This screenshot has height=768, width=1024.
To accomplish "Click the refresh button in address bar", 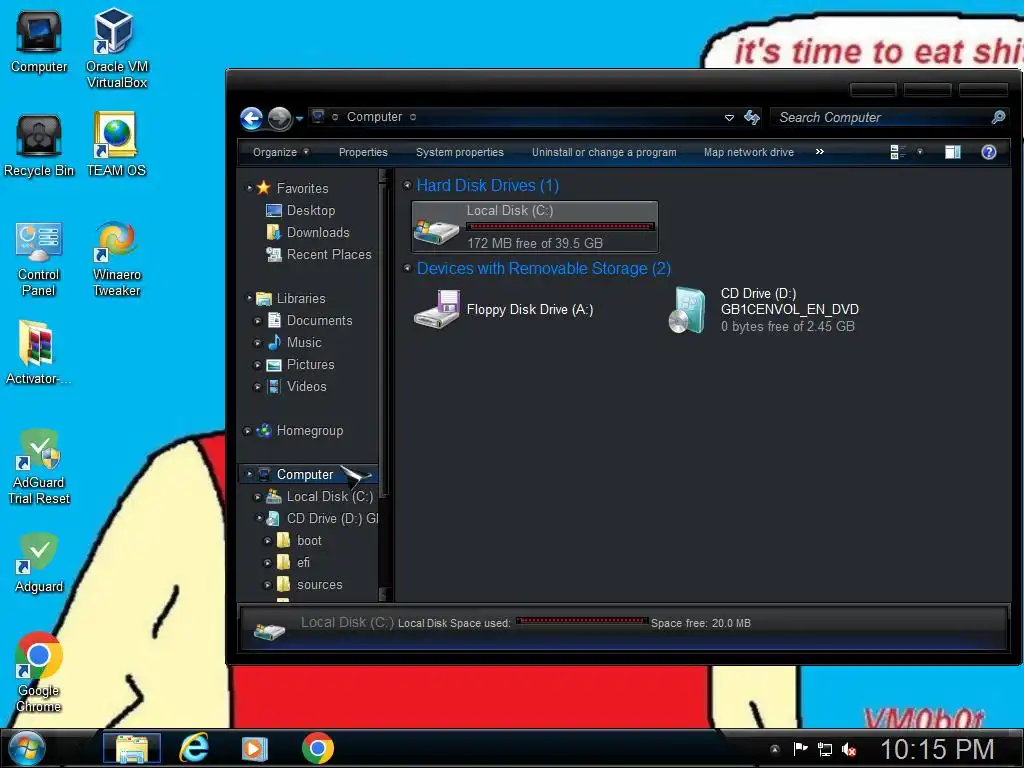I will [x=752, y=117].
